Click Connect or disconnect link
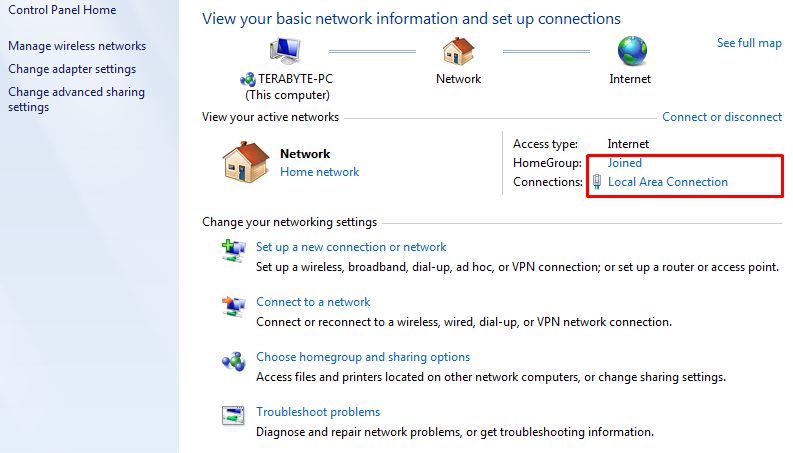Viewport: 793px width, 453px height. click(x=722, y=117)
